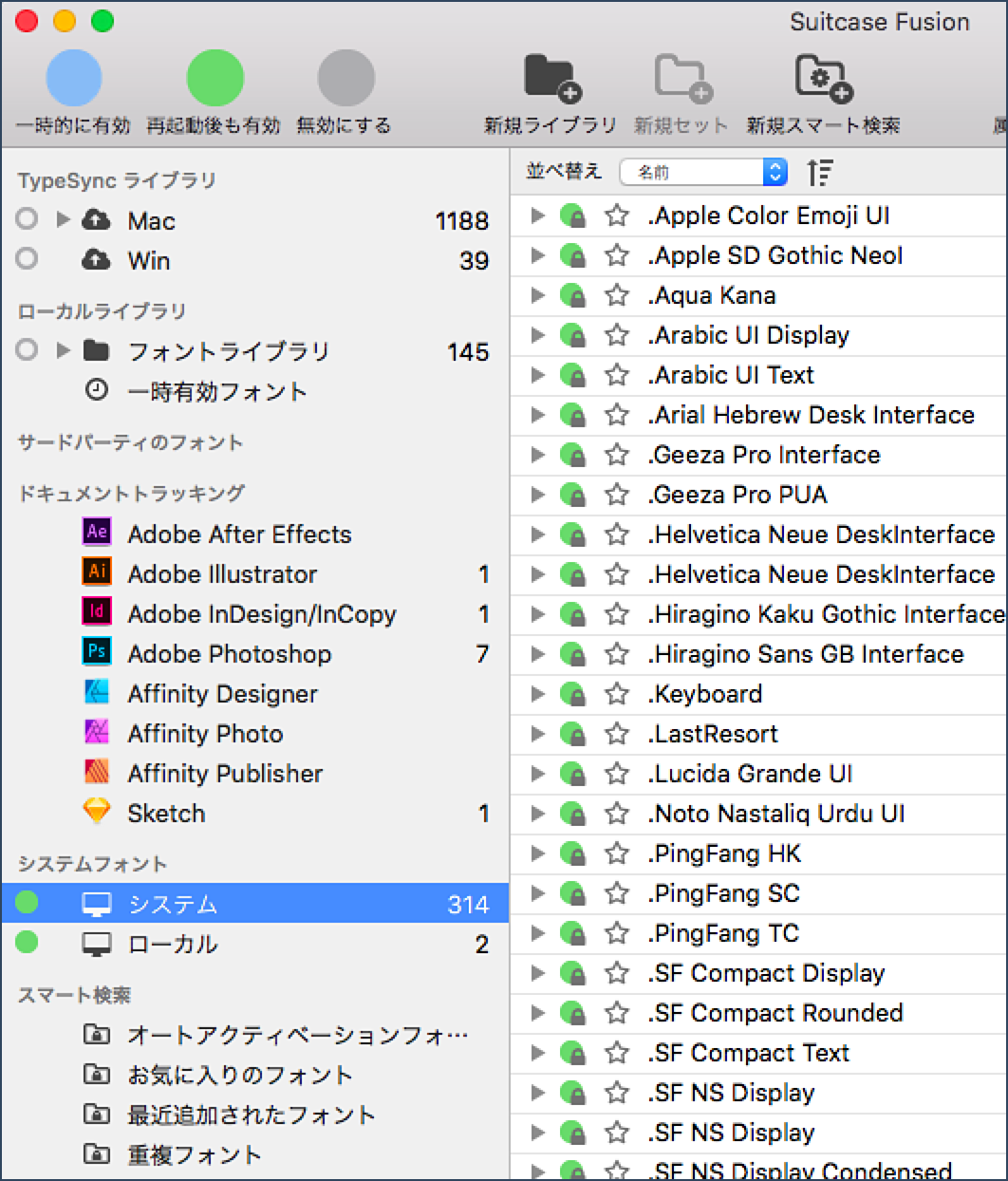The height and width of the screenshot is (1181, 1008).
Task: Open the 名前 sort dropdown
Action: coord(704,172)
